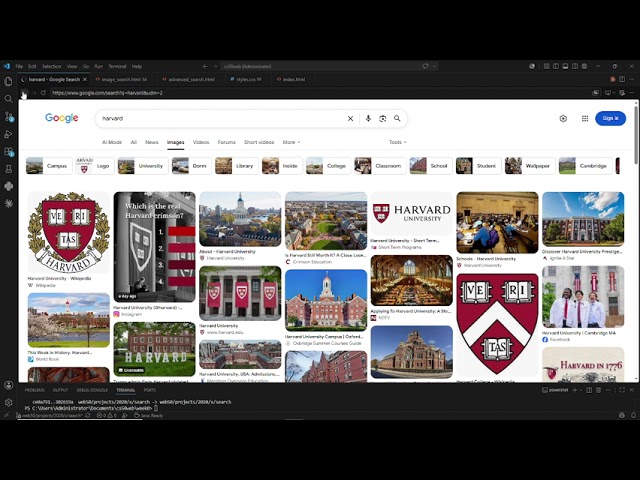Open the Testing flask icon view
This screenshot has width=640, height=480.
pos(8,169)
